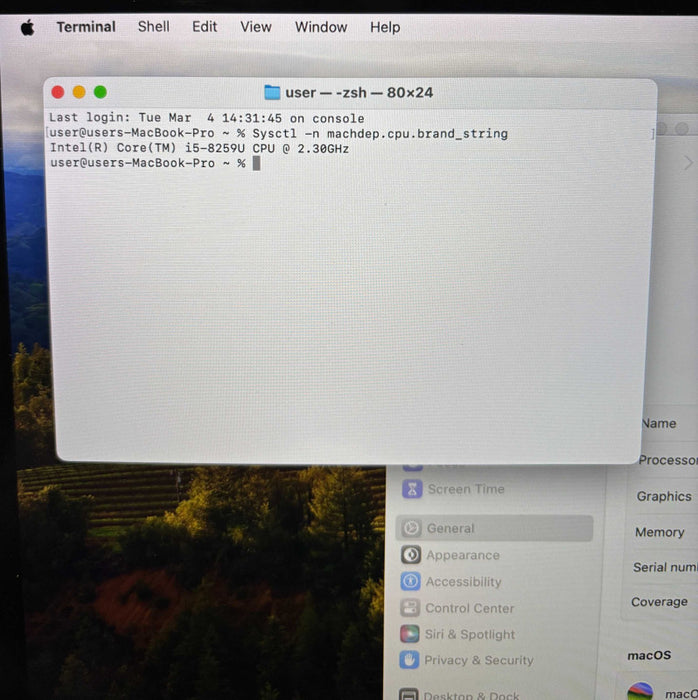Screen dimensions: 698x700
Task: Click the Serial number row in About panel
Action: [x=663, y=567]
